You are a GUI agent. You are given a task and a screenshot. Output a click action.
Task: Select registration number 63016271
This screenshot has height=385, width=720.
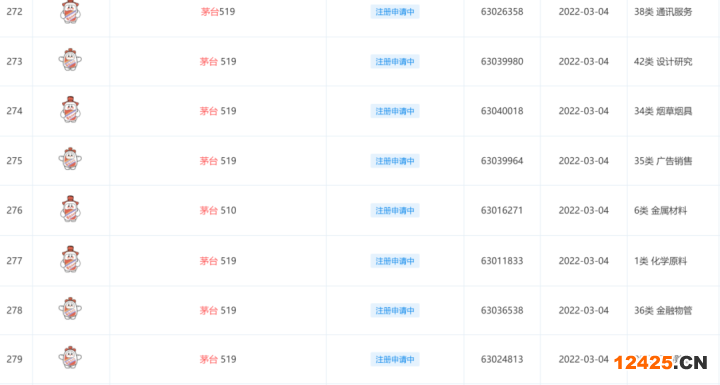(502, 210)
